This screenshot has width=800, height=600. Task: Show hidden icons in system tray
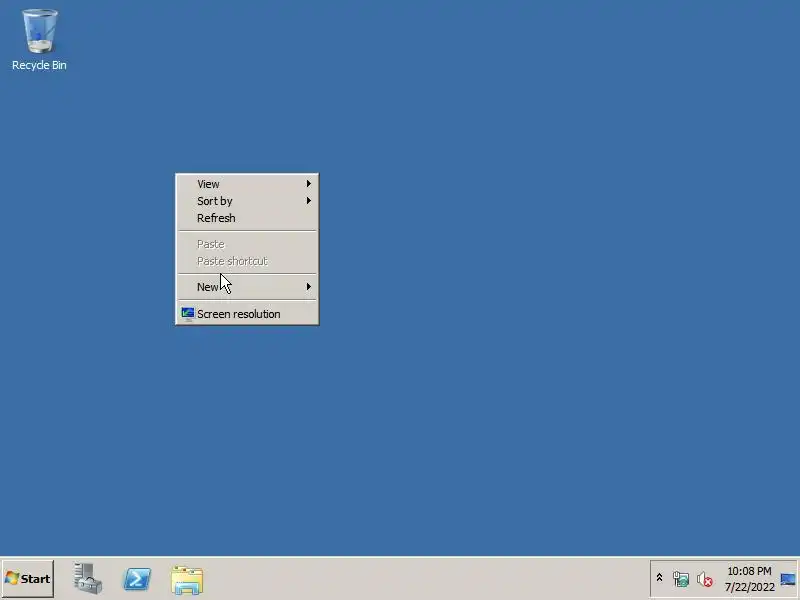click(659, 578)
